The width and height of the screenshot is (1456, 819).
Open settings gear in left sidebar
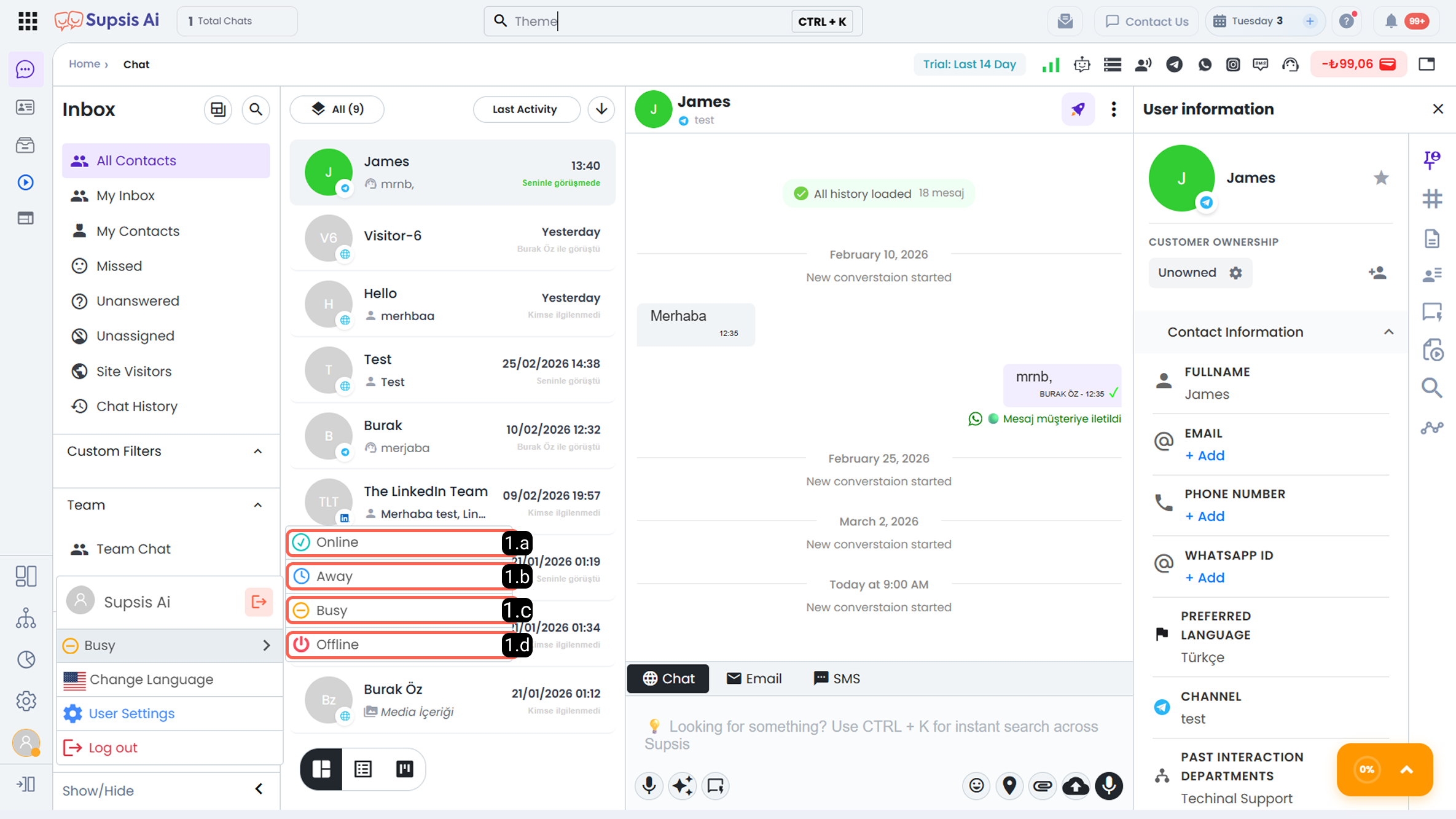(26, 700)
